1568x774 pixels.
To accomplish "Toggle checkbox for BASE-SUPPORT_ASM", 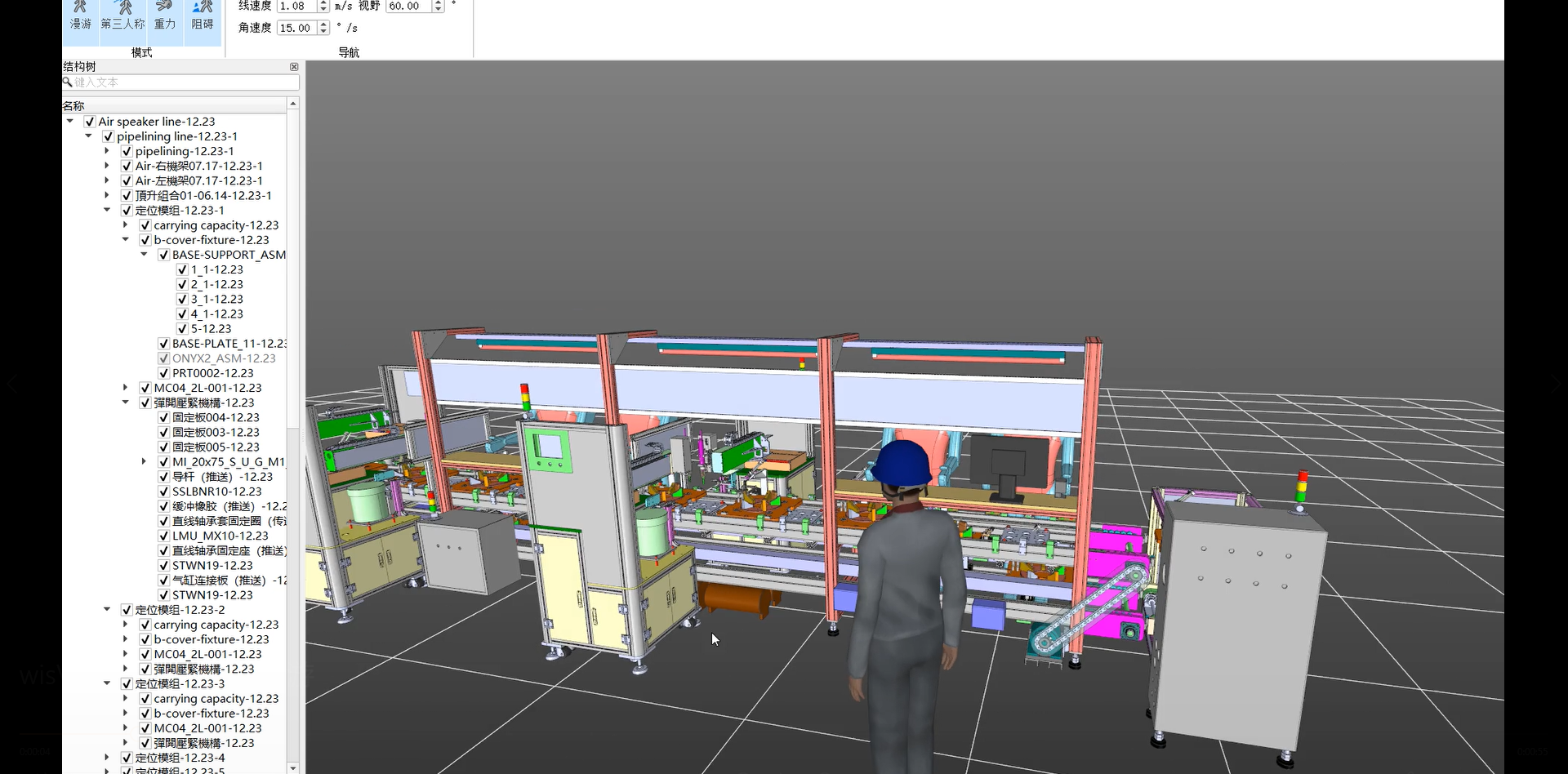I will coord(163,255).
